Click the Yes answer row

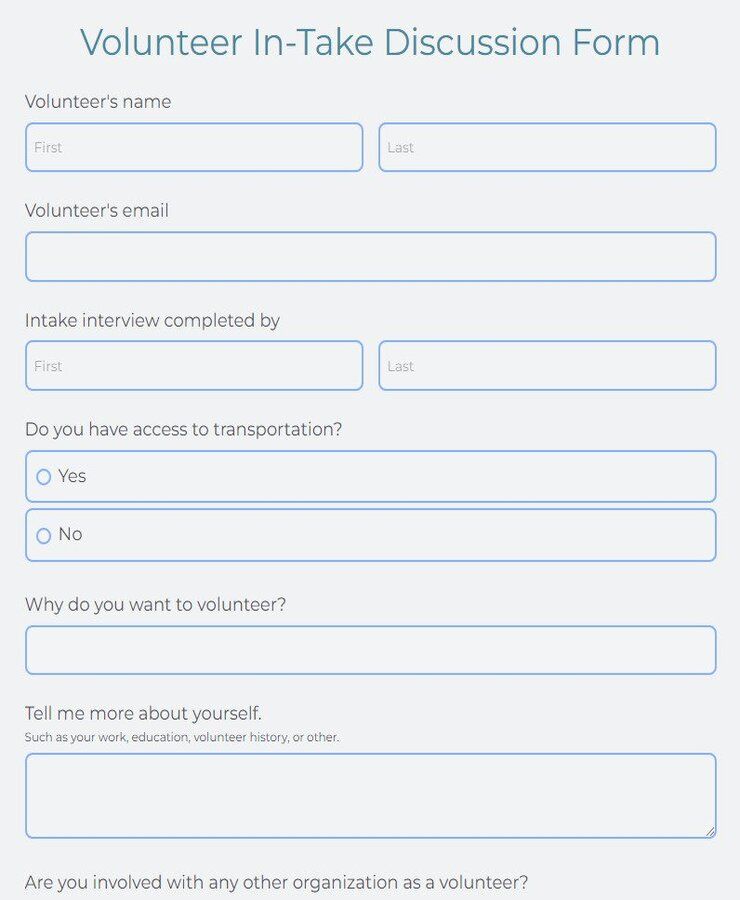click(370, 477)
